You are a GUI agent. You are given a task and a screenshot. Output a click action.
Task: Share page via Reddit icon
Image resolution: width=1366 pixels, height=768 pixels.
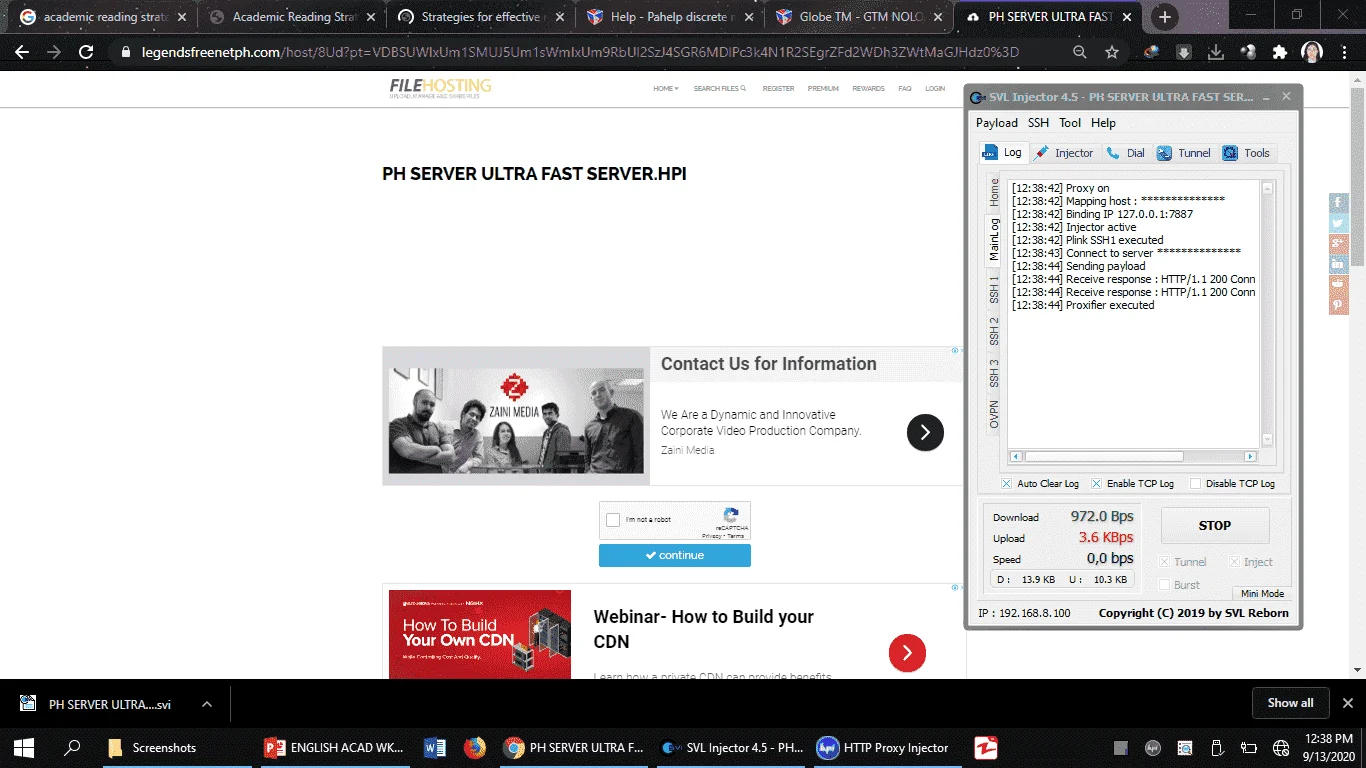click(x=1338, y=285)
